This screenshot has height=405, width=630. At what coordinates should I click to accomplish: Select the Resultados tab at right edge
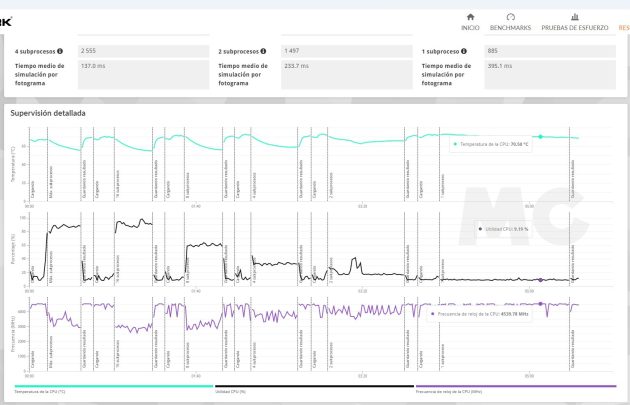(624, 27)
